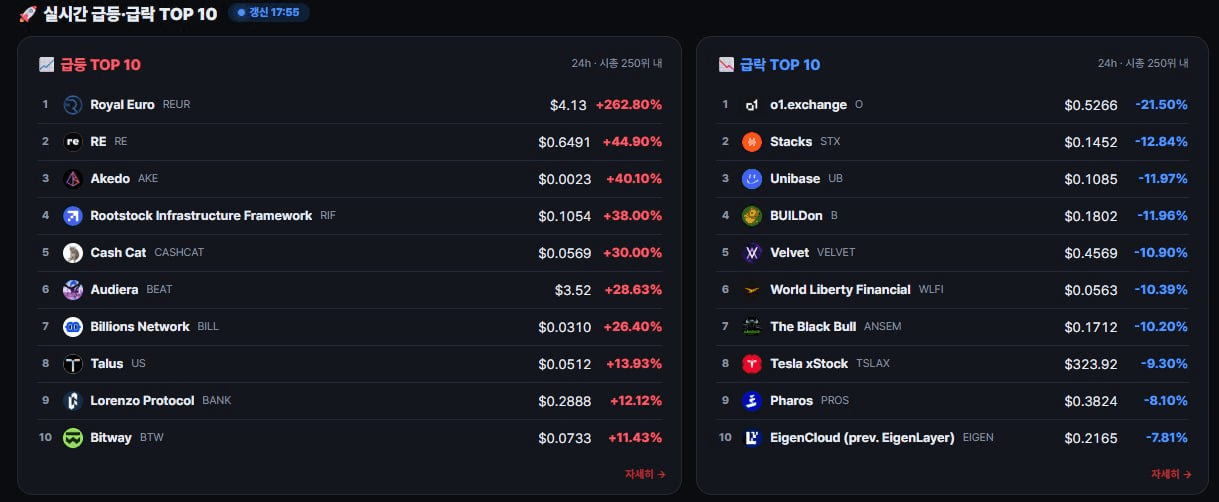Click the Akedo token logo

73,179
